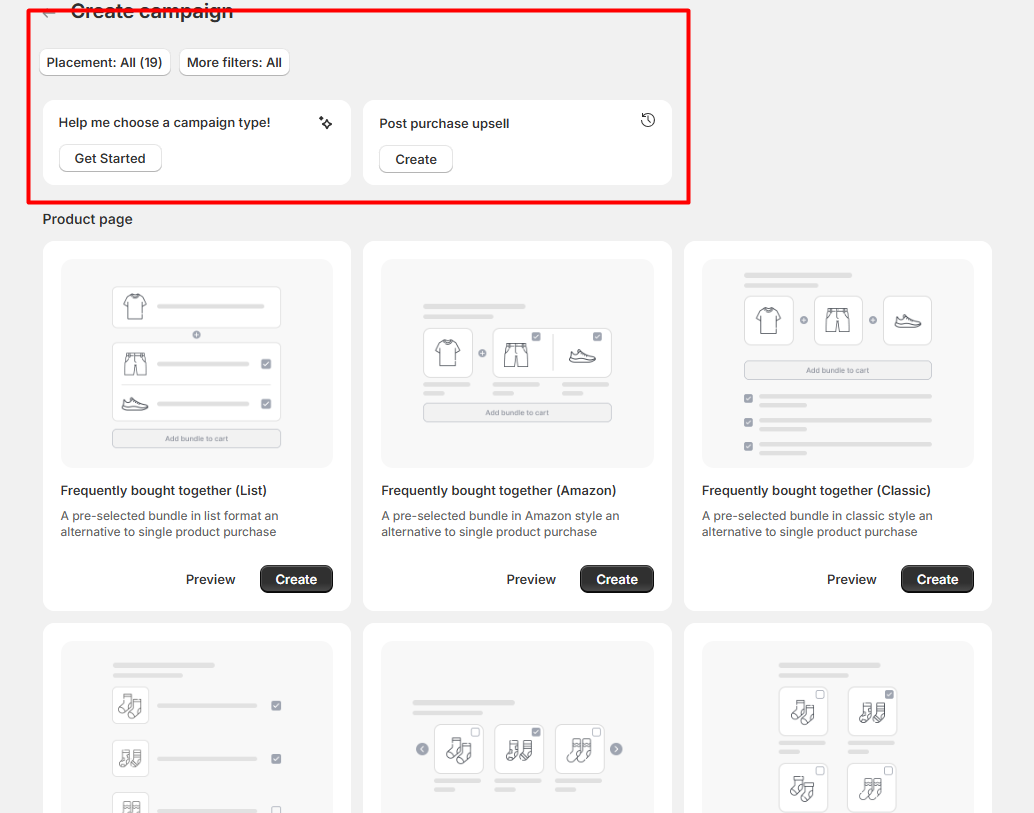Viewport: 1034px width, 813px height.
Task: Click the sock grid layout preview thumbnail
Action: pyautogui.click(x=837, y=727)
